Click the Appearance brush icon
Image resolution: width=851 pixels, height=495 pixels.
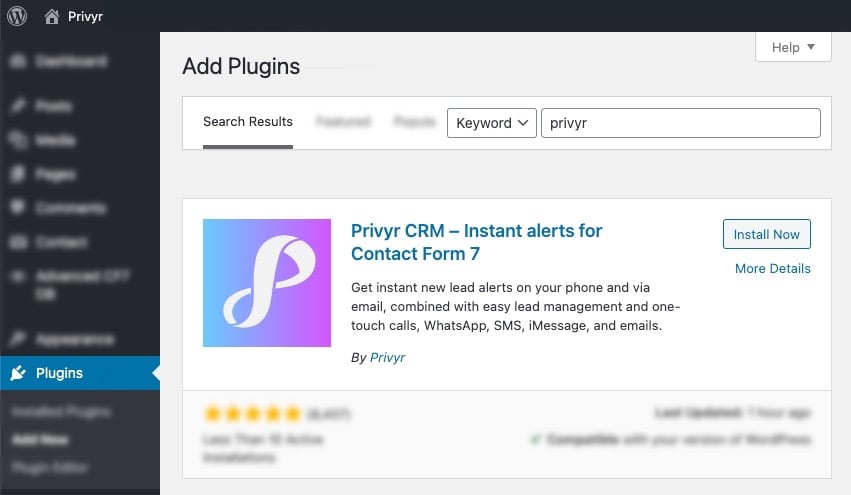[x=18, y=339]
